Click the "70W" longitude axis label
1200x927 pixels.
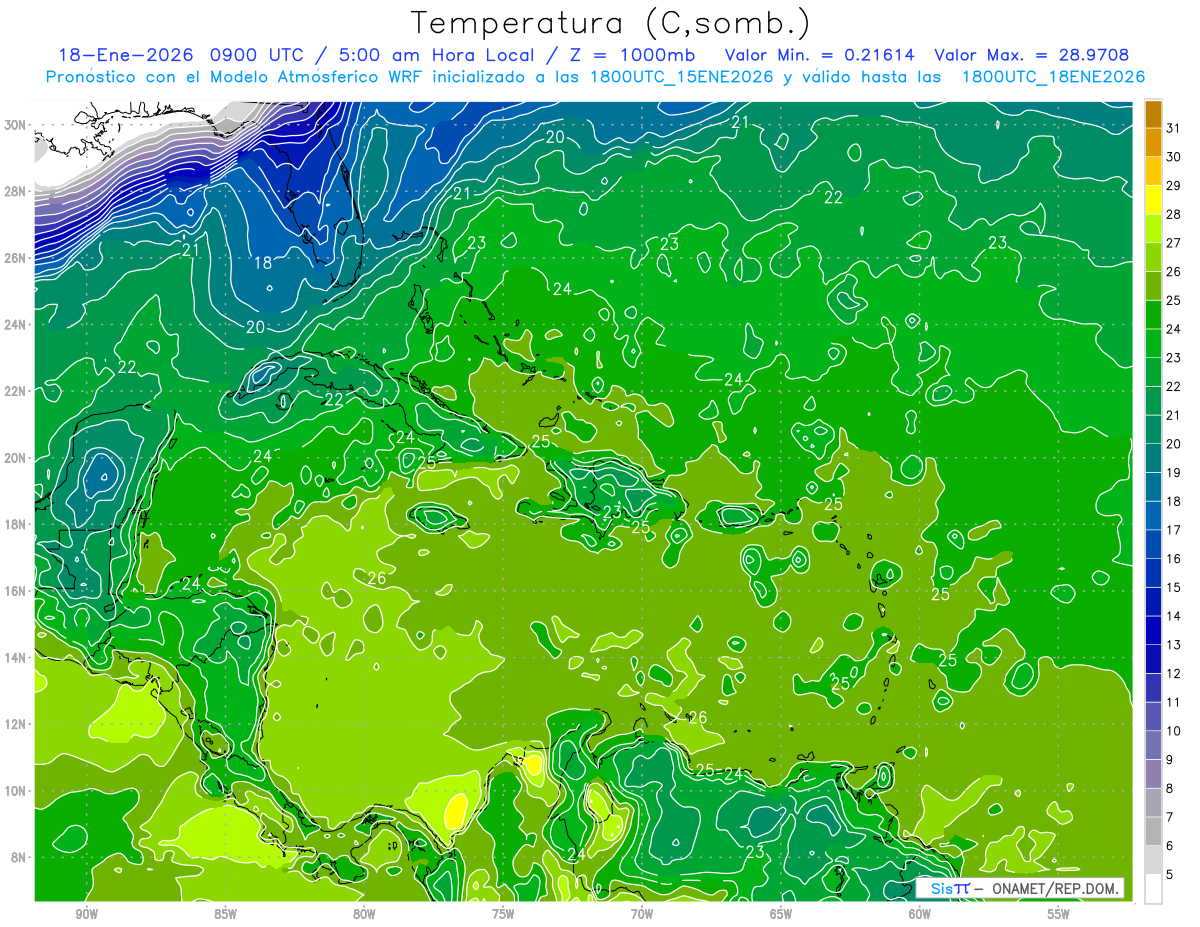[642, 914]
